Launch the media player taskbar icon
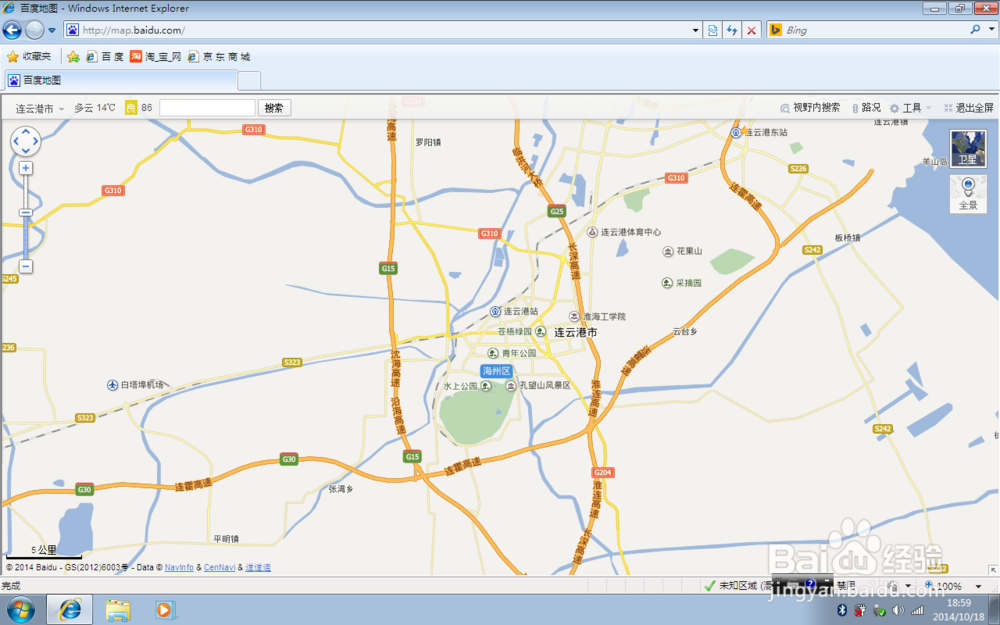 point(165,610)
